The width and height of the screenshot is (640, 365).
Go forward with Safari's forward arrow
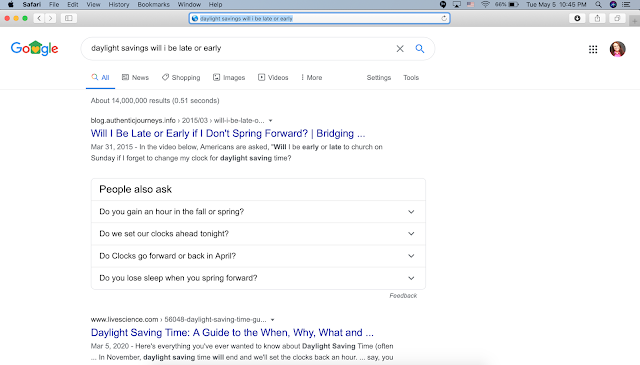pyautogui.click(x=51, y=18)
